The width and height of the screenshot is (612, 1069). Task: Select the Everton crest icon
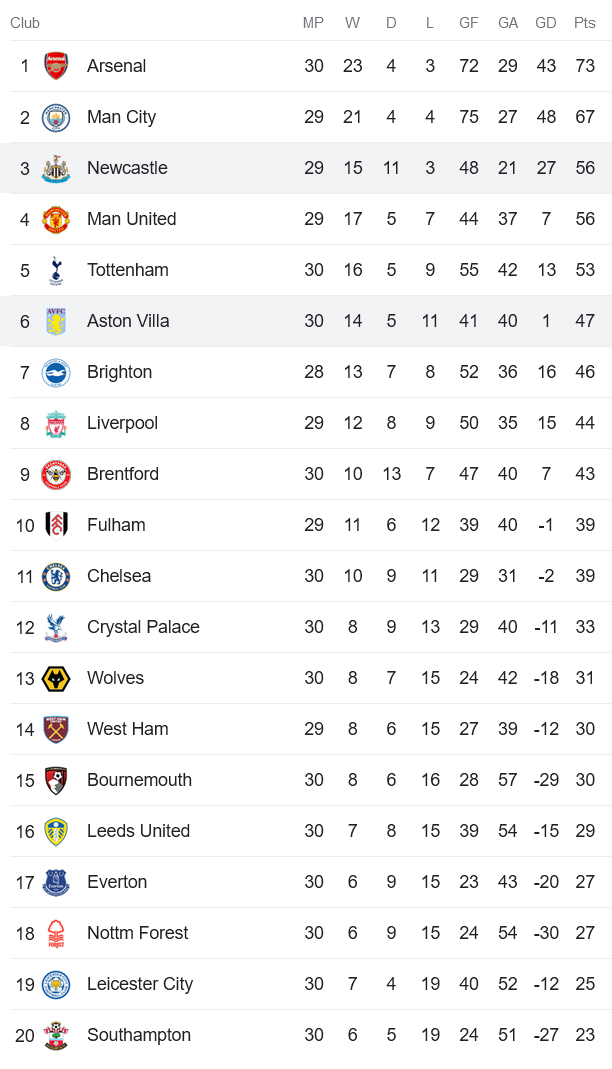[56, 882]
